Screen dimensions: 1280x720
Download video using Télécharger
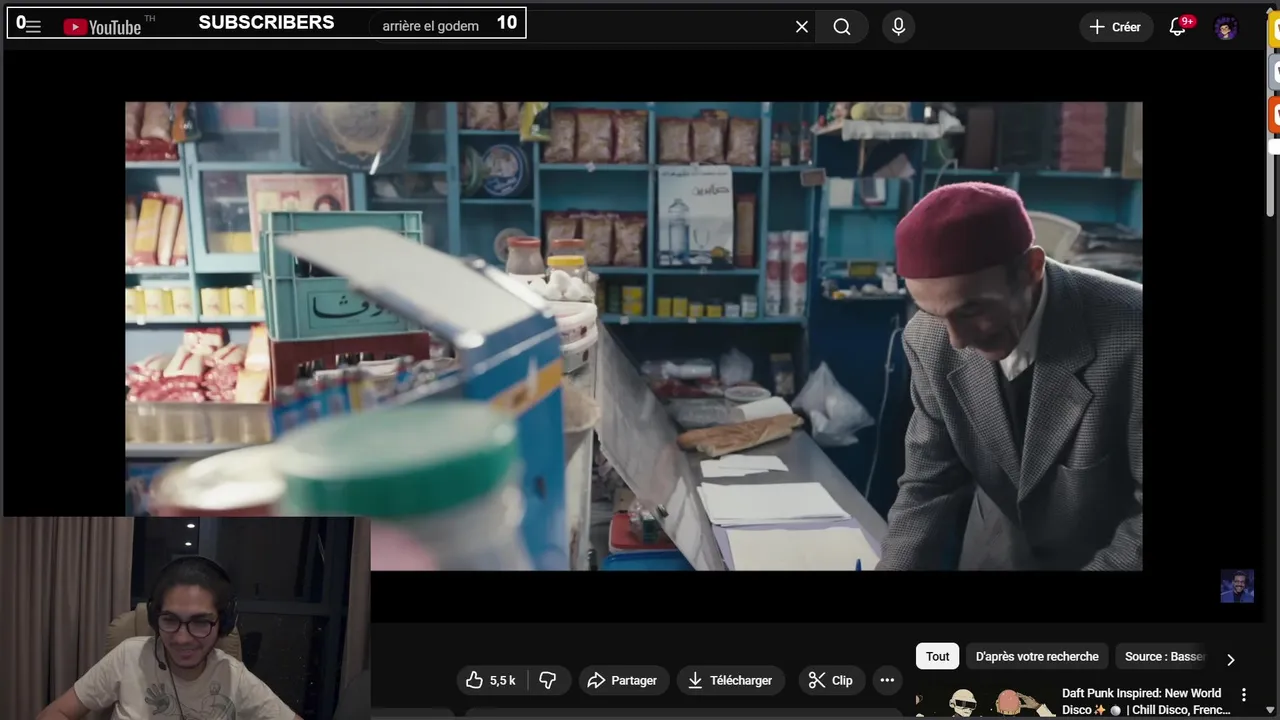[730, 680]
